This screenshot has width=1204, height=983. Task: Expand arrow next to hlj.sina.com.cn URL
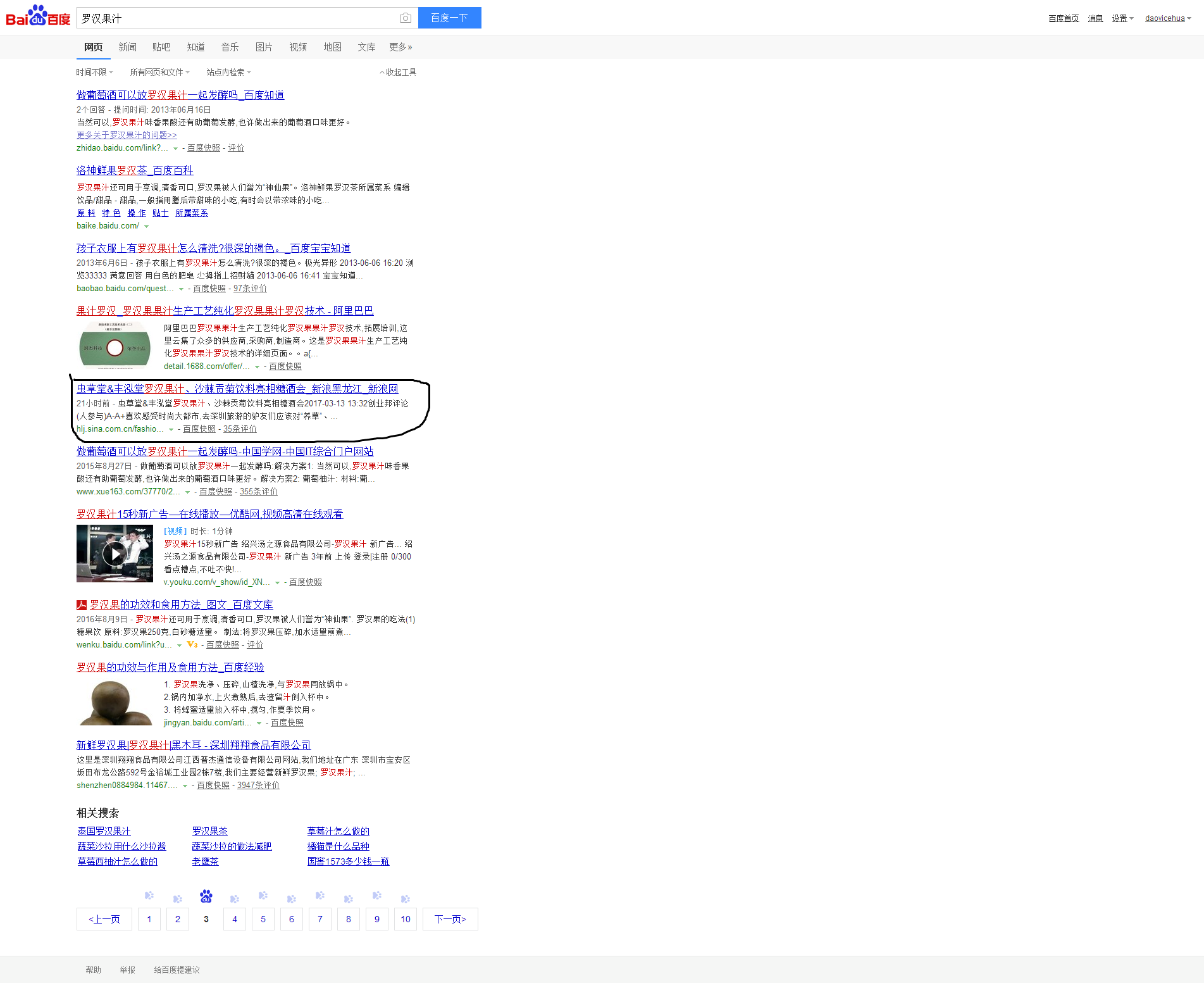click(x=171, y=430)
